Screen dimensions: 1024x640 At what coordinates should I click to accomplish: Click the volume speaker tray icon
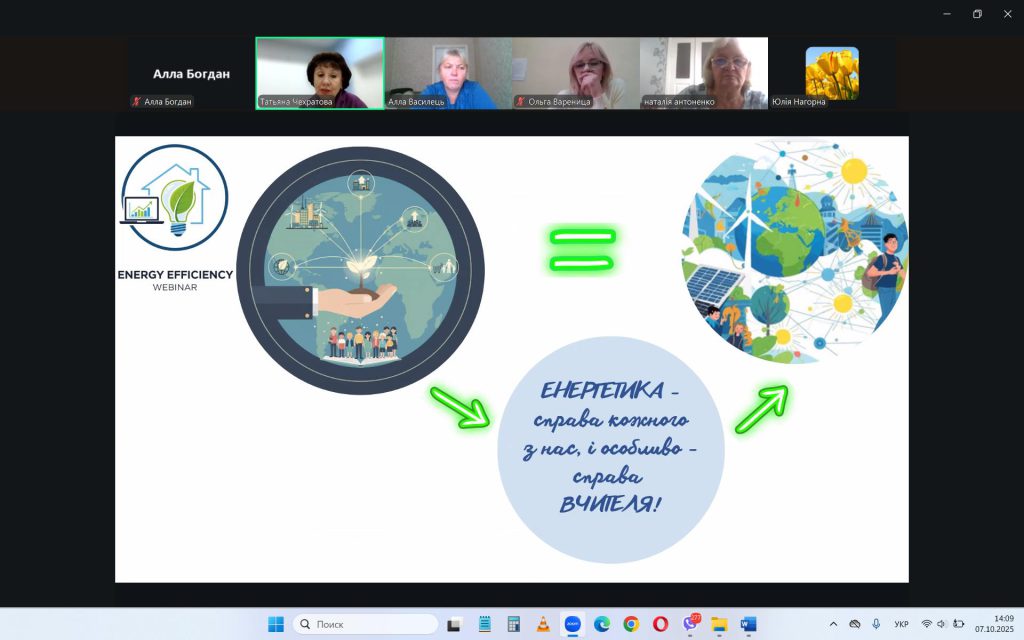[942, 624]
